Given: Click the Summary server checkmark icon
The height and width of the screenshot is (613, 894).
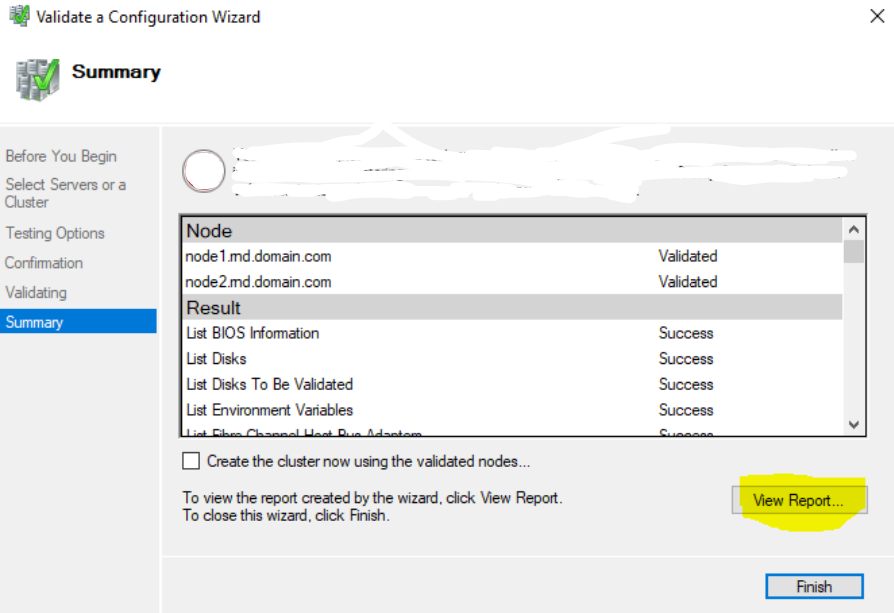Looking at the screenshot, I should (38, 79).
